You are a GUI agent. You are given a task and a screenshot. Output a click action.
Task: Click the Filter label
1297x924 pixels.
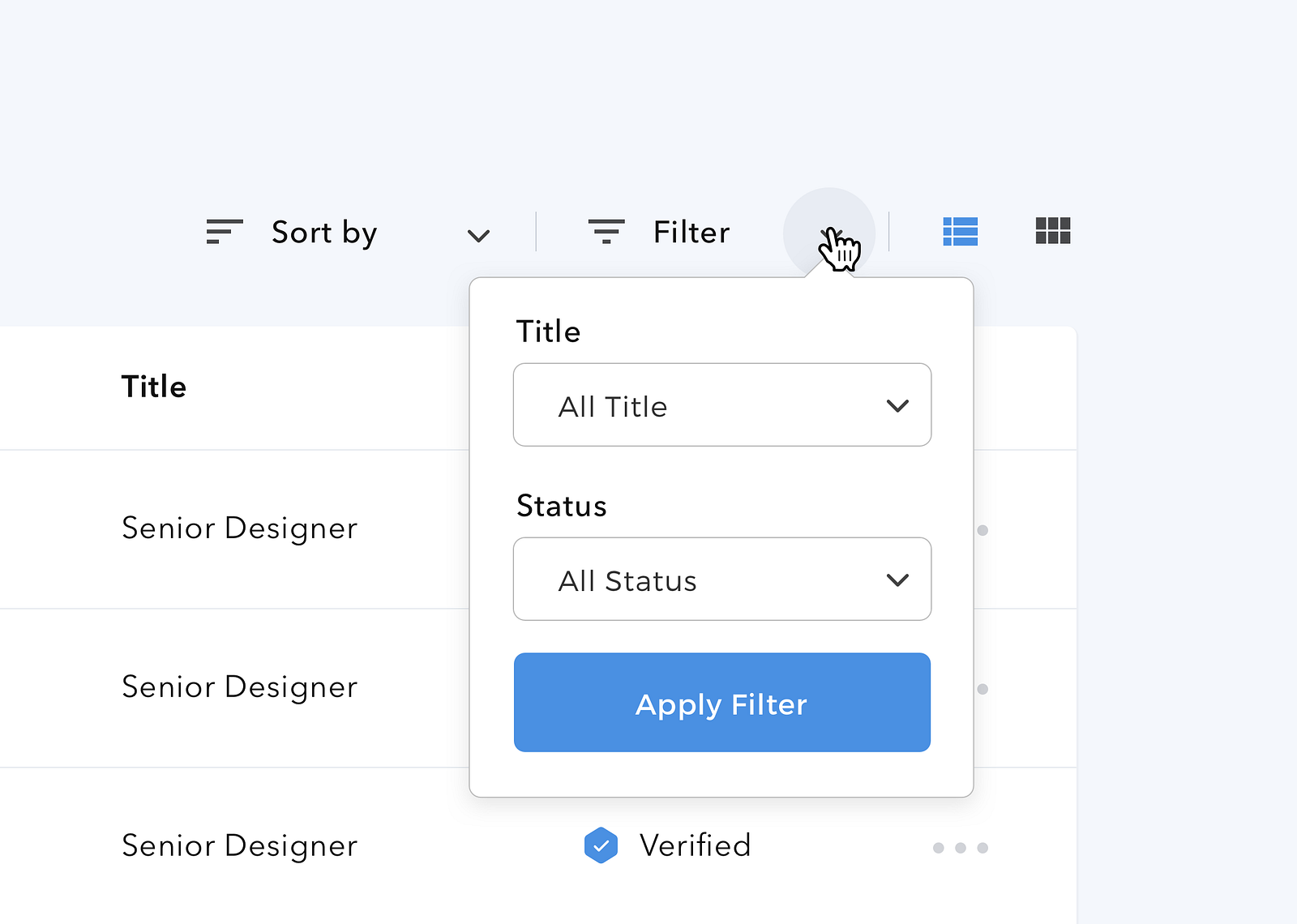click(x=691, y=233)
